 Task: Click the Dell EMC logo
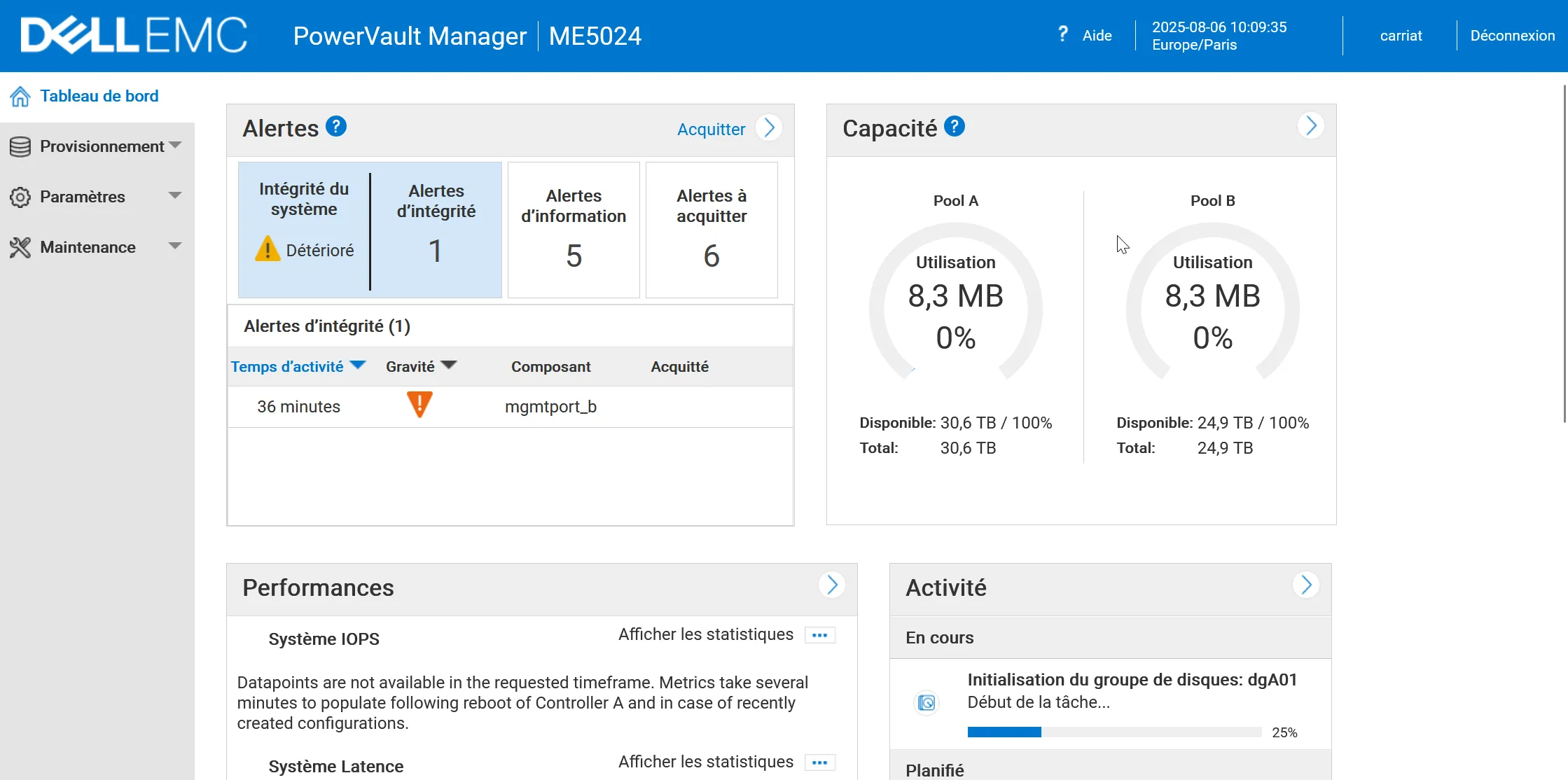pos(134,36)
